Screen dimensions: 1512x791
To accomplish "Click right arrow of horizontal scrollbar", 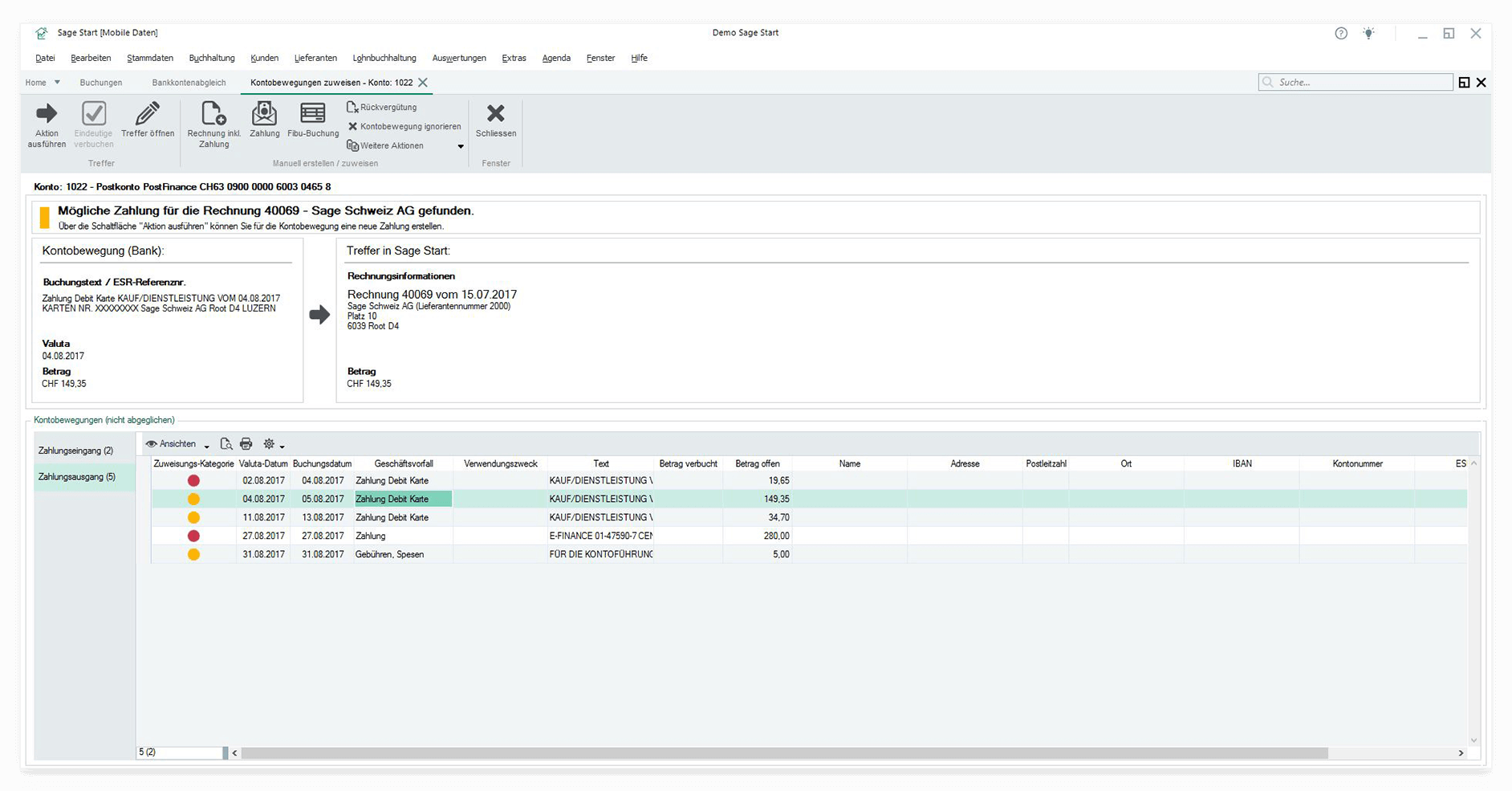I will tap(1461, 753).
